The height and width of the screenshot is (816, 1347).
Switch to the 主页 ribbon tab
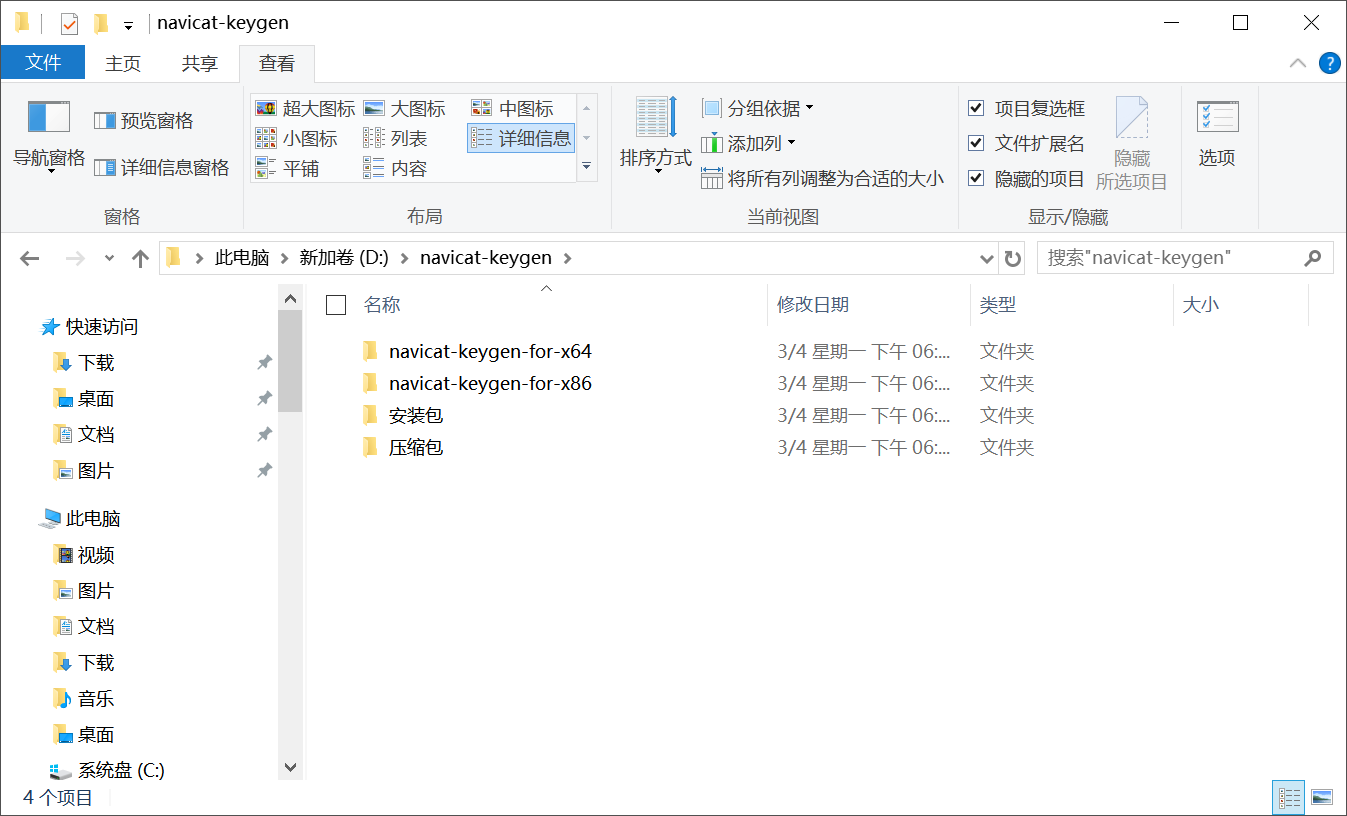click(123, 63)
